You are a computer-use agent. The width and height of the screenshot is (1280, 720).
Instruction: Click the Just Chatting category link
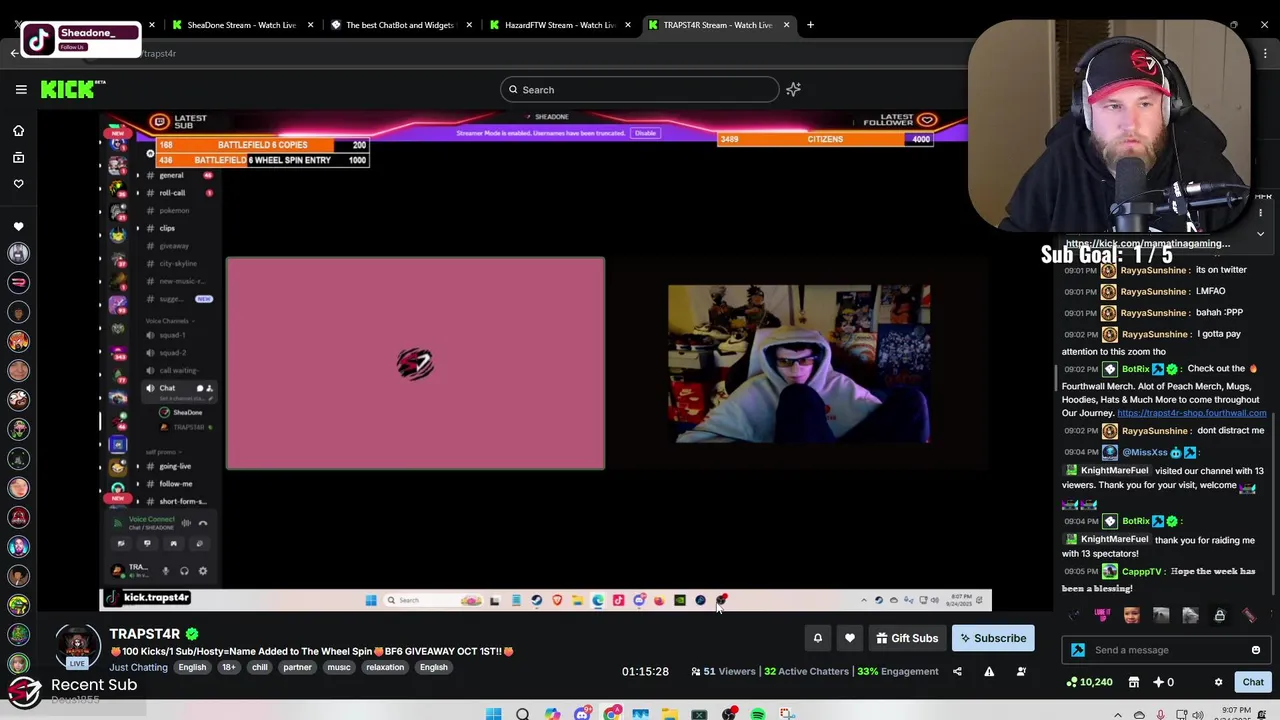(138, 668)
